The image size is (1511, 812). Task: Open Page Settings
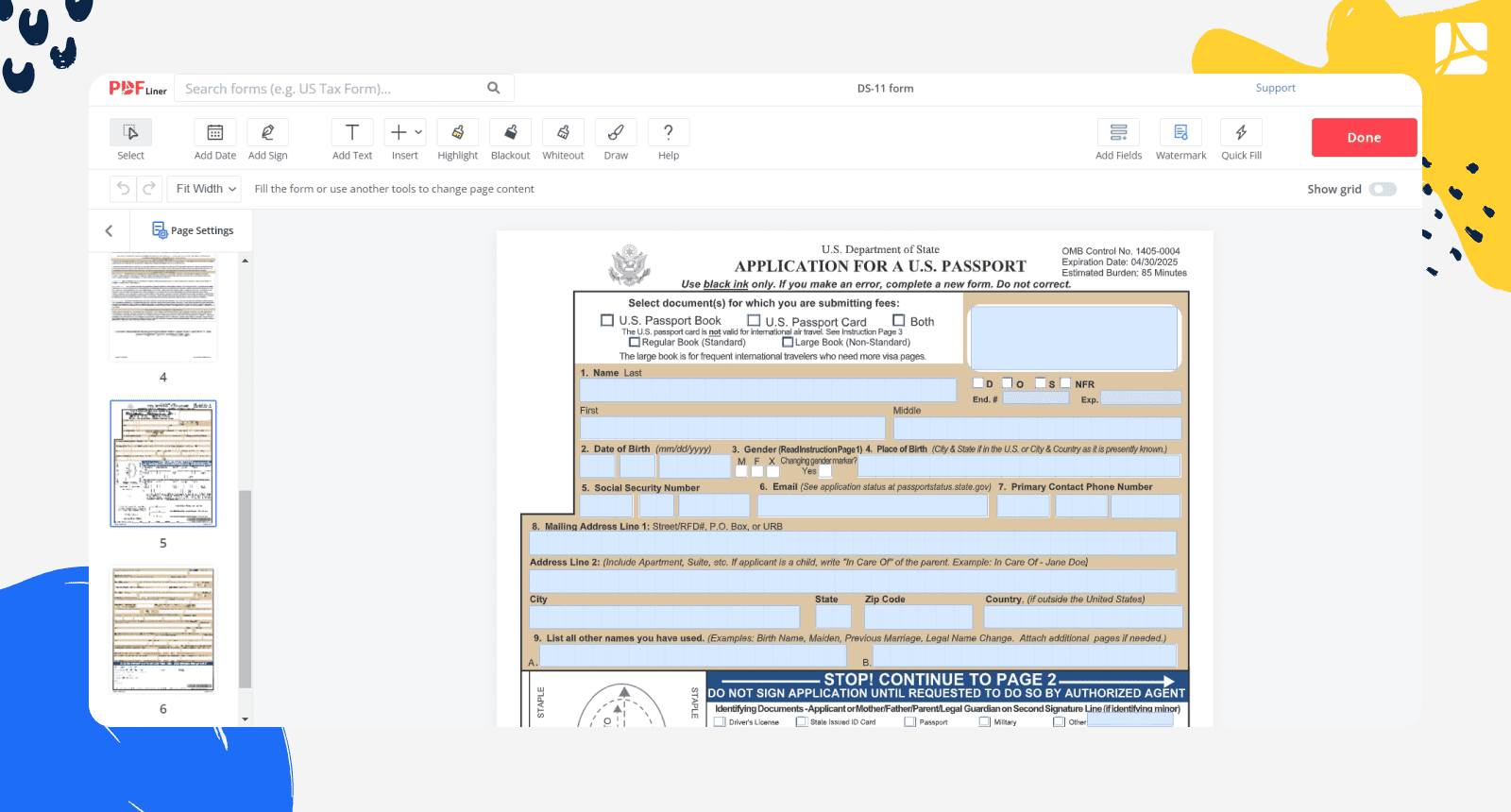point(193,230)
